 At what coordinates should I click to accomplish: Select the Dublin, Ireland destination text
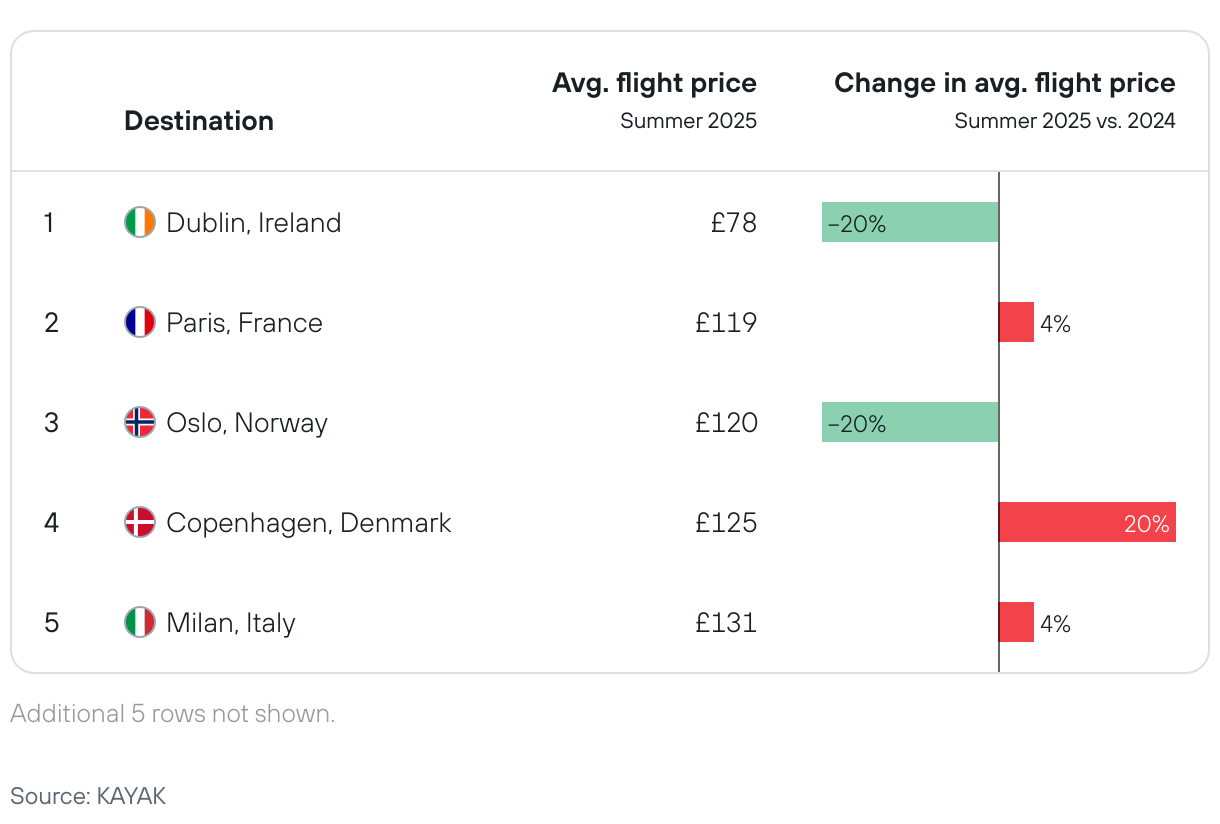point(254,222)
